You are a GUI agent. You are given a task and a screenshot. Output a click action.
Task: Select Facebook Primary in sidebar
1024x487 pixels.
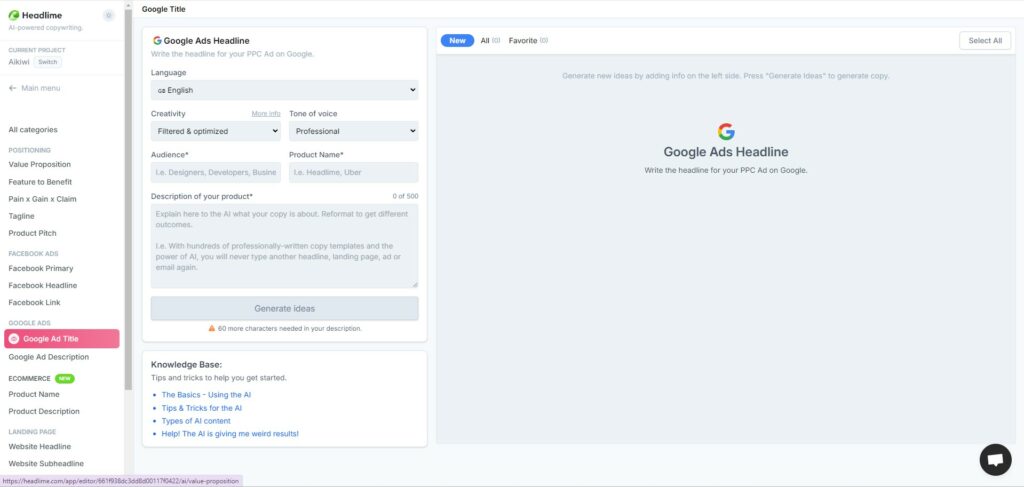(x=41, y=268)
